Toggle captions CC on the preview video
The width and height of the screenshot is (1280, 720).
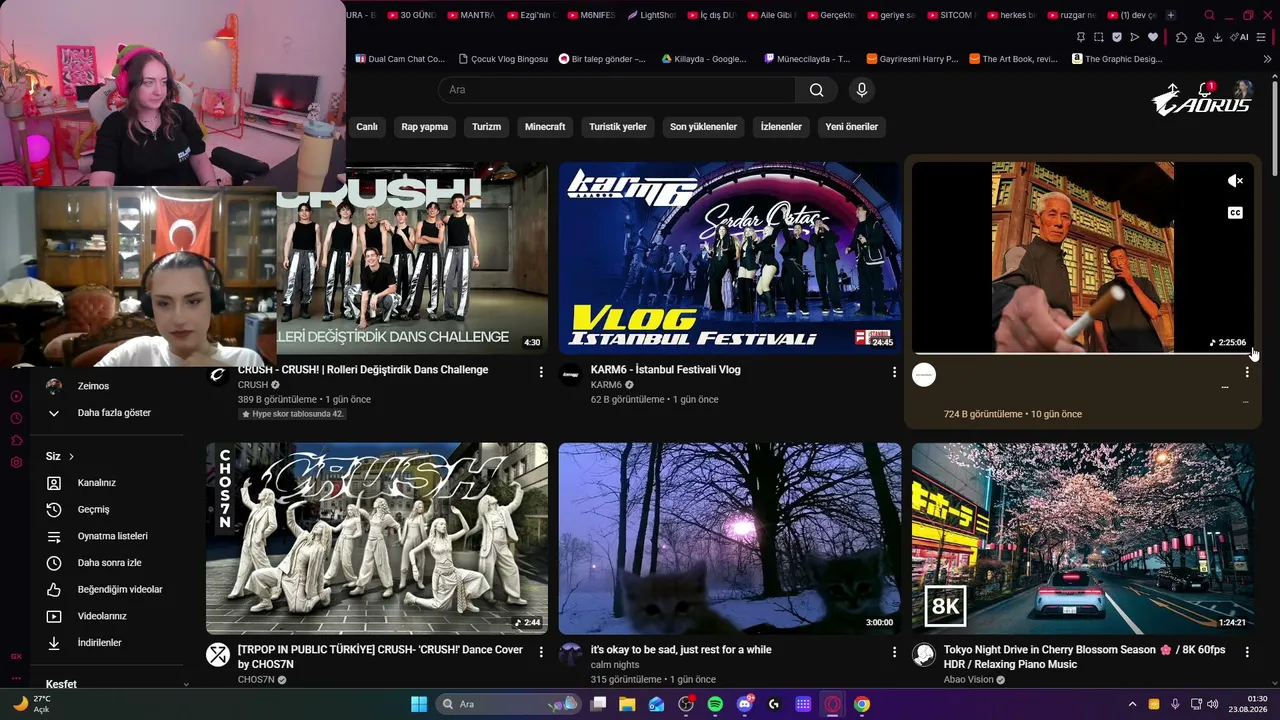click(1235, 213)
